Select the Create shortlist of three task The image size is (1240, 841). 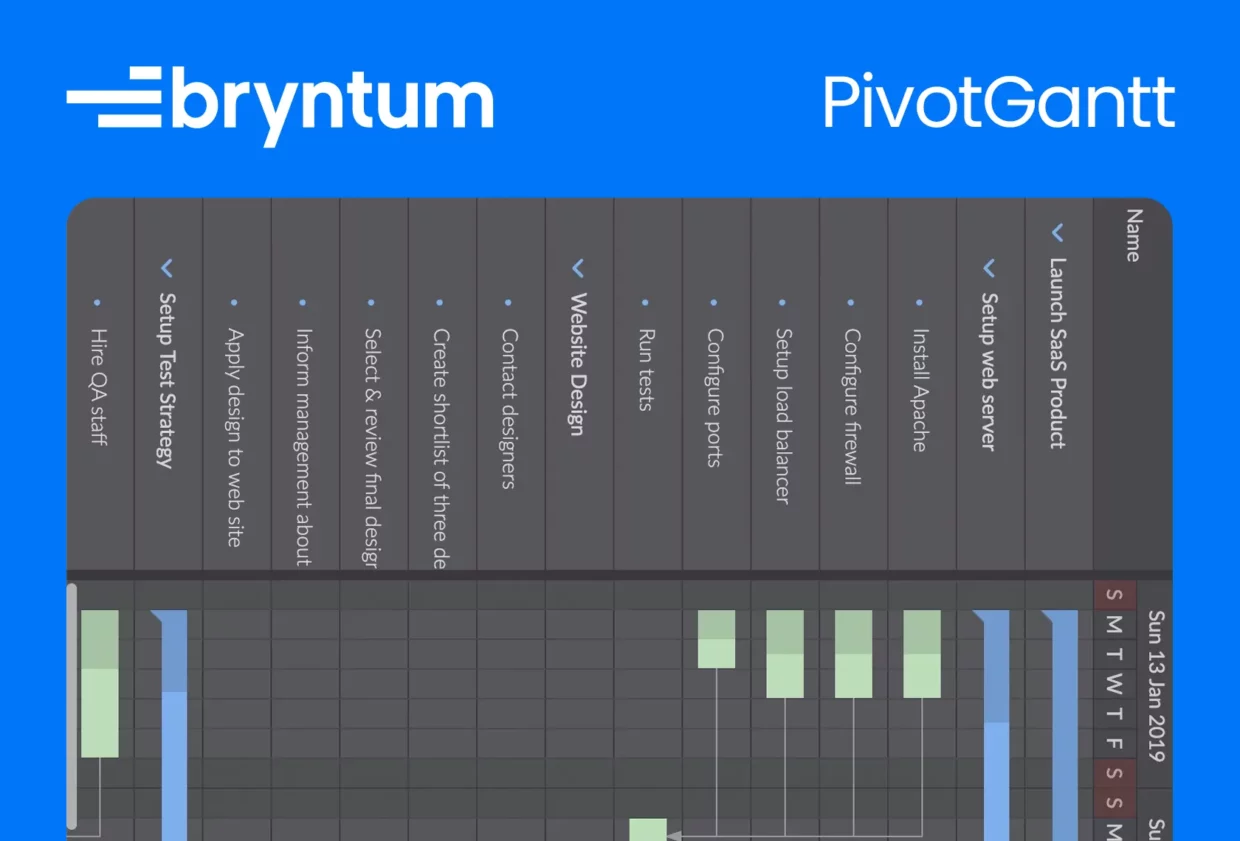point(442,384)
